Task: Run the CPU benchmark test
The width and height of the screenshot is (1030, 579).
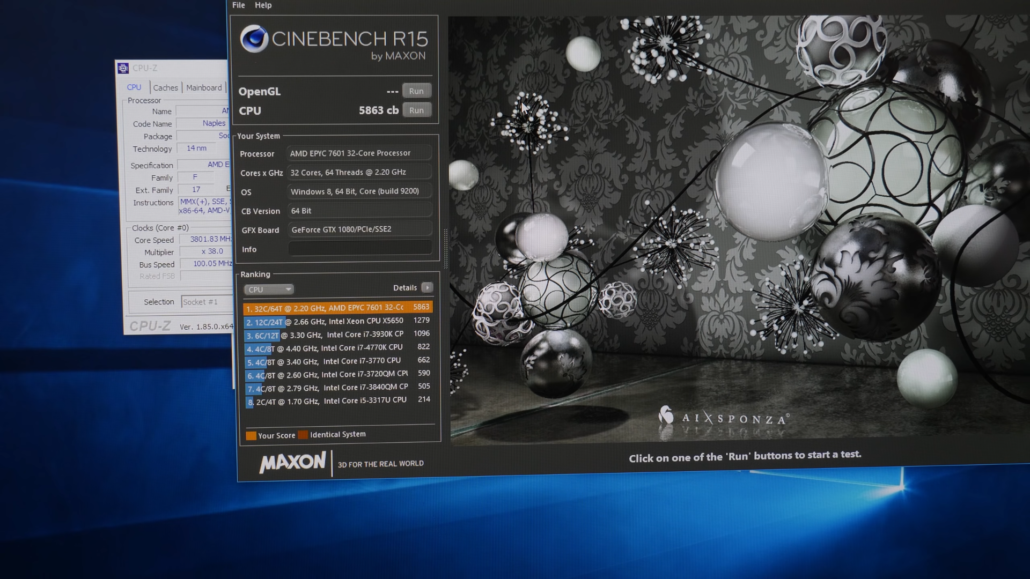Action: pos(416,110)
